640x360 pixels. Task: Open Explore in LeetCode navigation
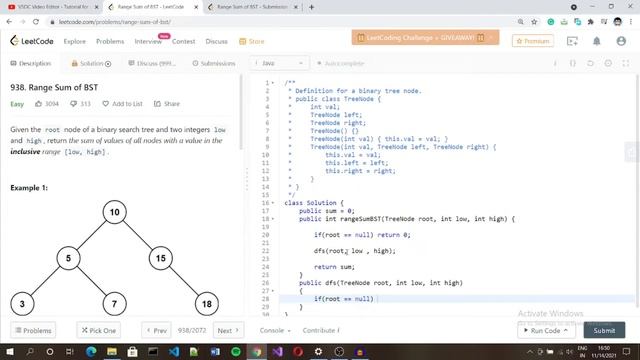coord(75,41)
